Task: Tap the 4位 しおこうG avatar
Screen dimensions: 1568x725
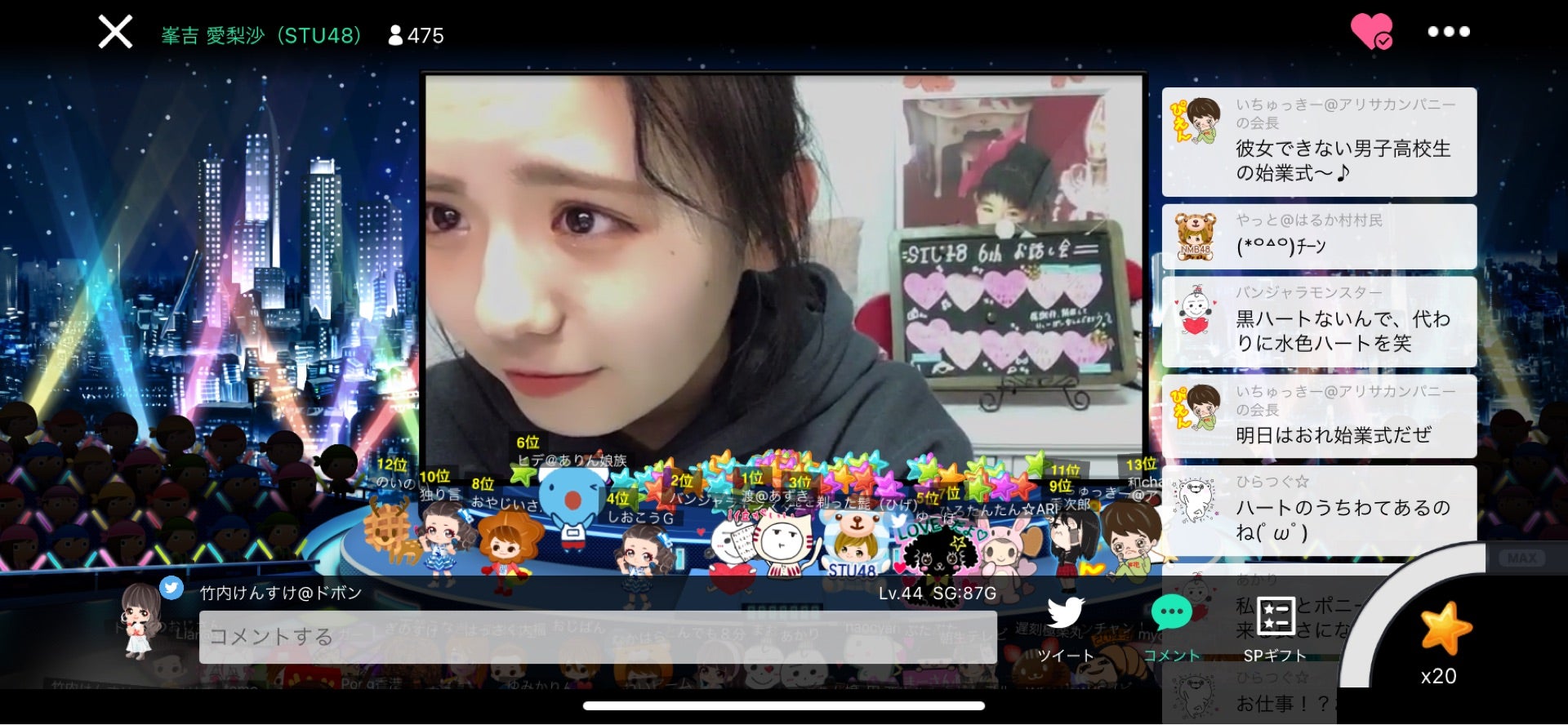Action: point(643,563)
